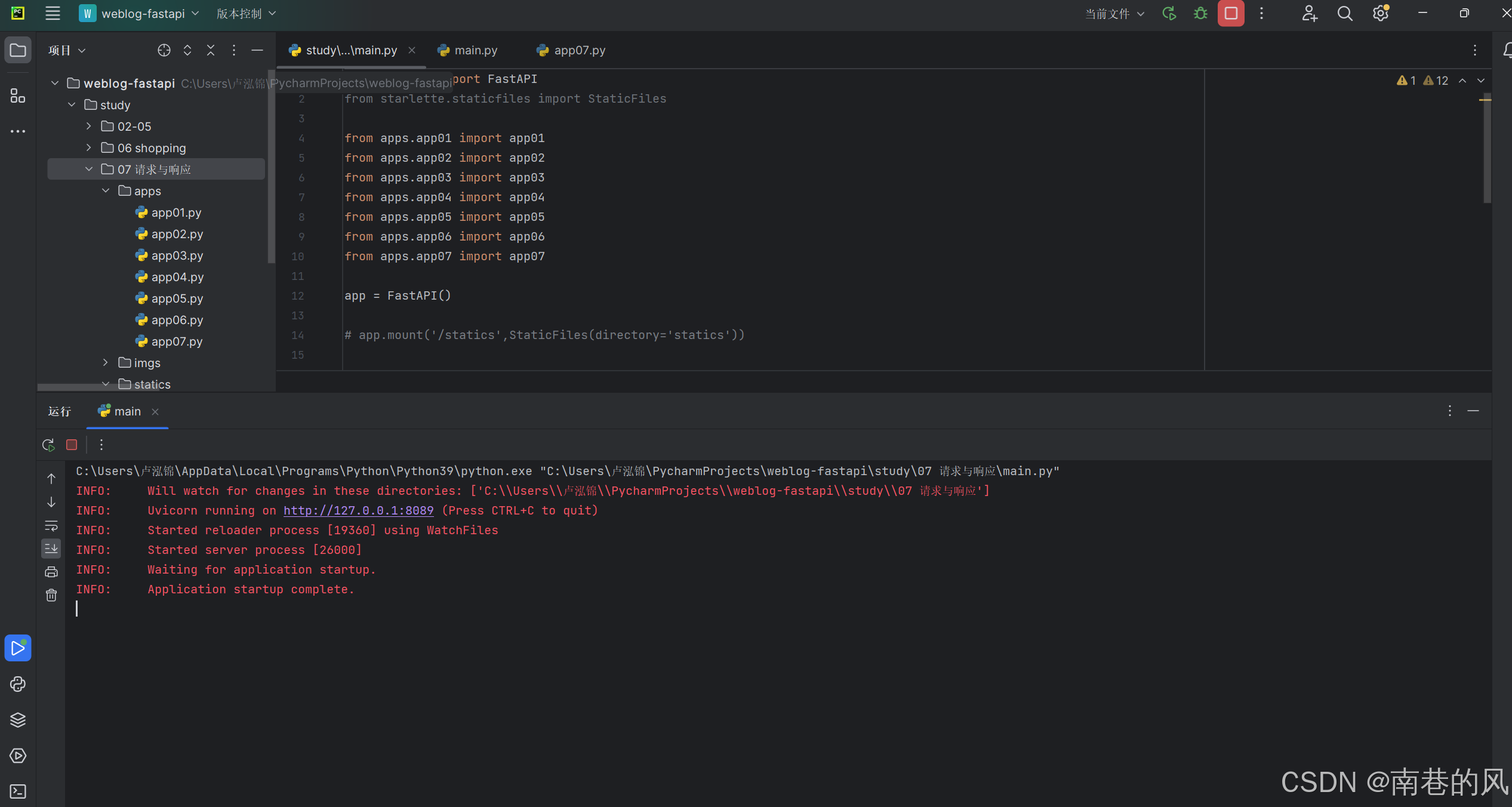The width and height of the screenshot is (1512, 807).
Task: Open the http://127.0.0.1:8089 link
Action: (358, 510)
